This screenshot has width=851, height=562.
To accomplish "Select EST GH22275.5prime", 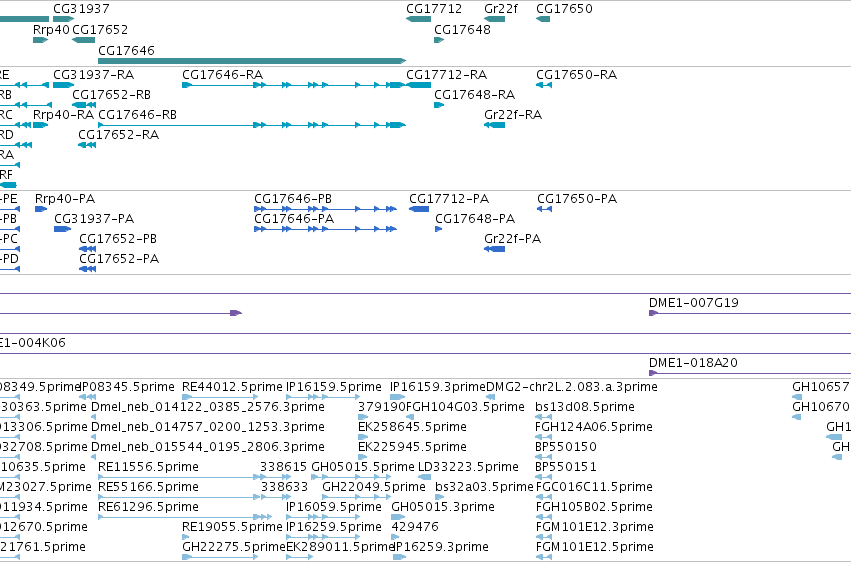I will tap(219, 557).
